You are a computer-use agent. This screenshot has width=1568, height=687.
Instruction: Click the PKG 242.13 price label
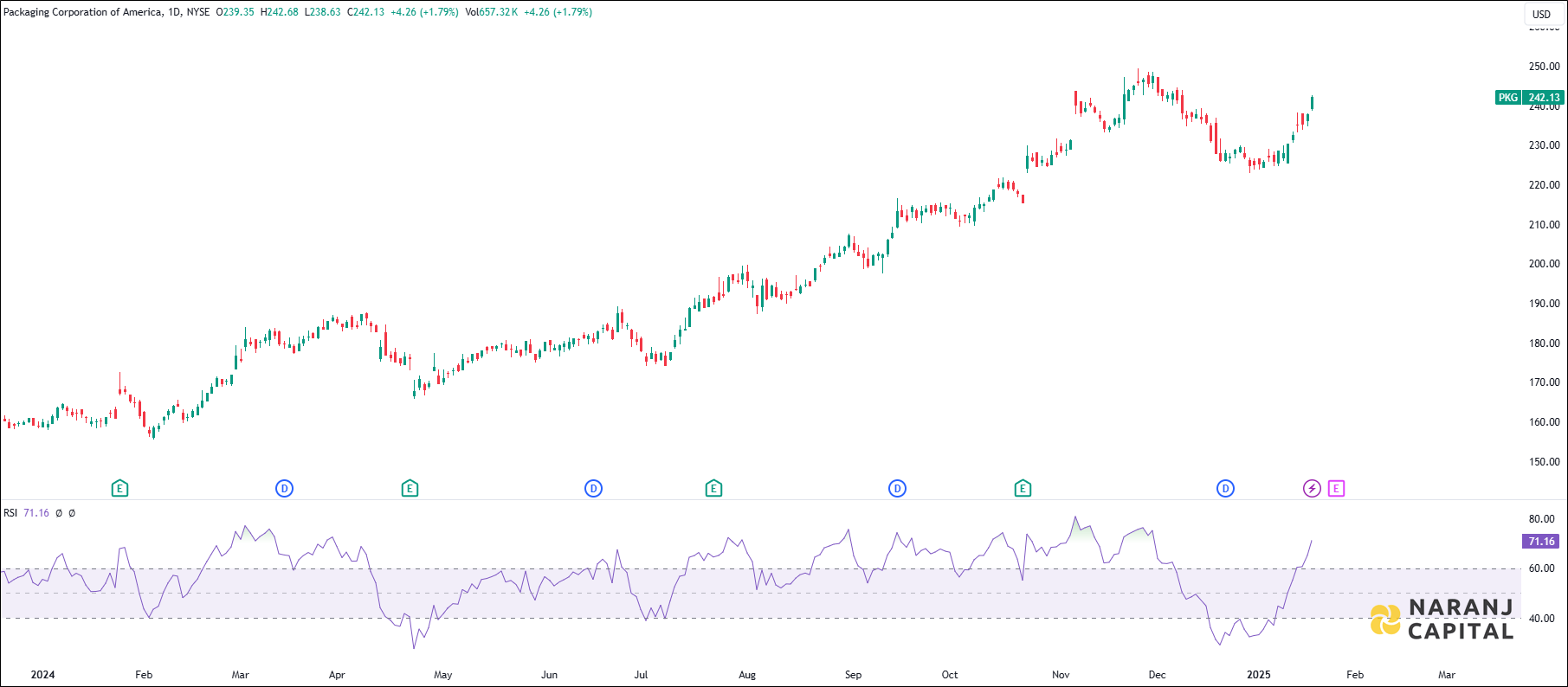click(1530, 98)
